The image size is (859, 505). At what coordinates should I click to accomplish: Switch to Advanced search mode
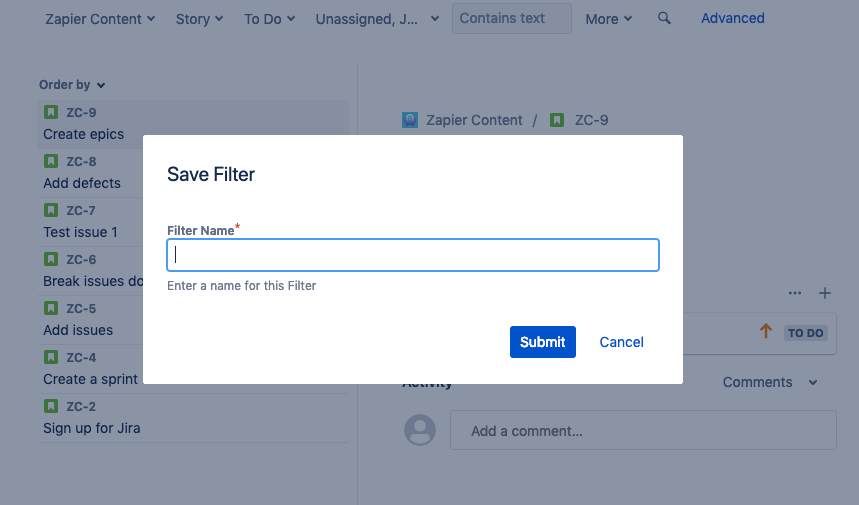732,18
